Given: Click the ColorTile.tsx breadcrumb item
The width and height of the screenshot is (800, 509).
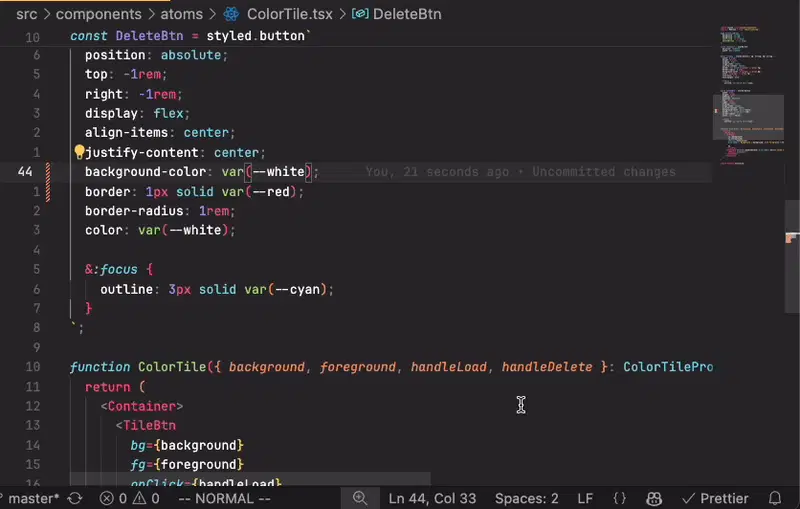Looking at the screenshot, I should tap(290, 14).
